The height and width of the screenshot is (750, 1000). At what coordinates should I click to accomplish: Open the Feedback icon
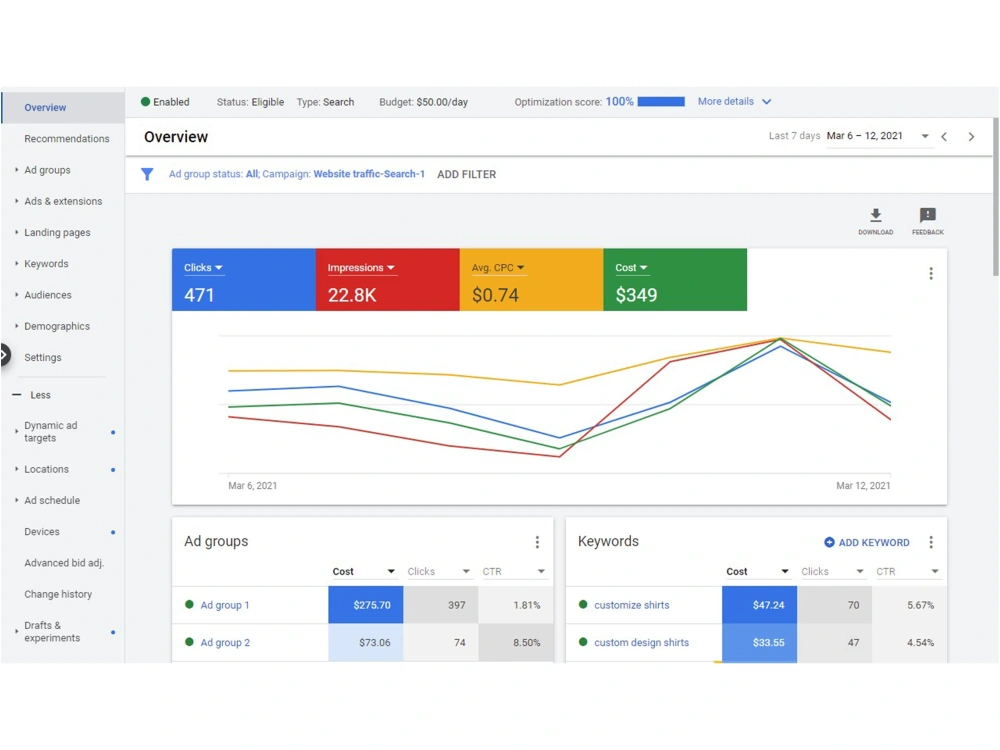(x=927, y=215)
